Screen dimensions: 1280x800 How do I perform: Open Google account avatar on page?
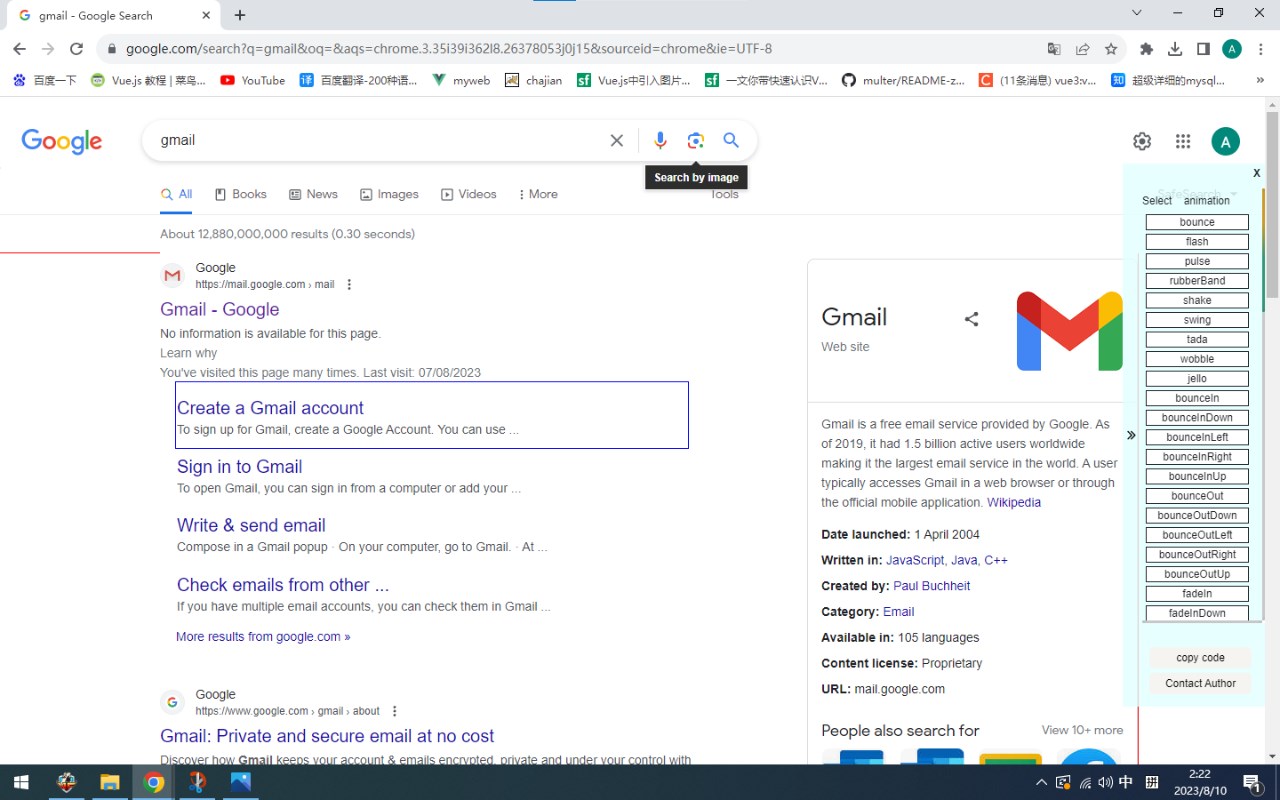(x=1225, y=142)
